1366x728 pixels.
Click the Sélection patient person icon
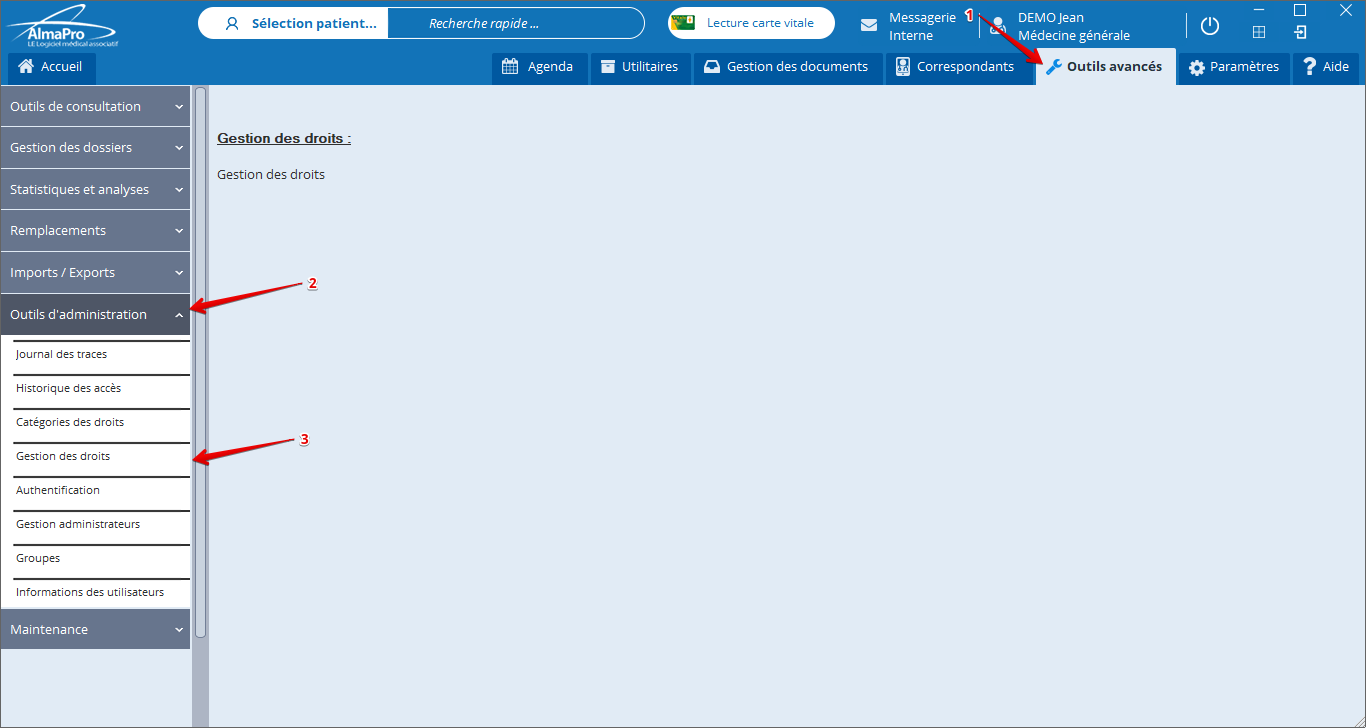click(x=232, y=23)
